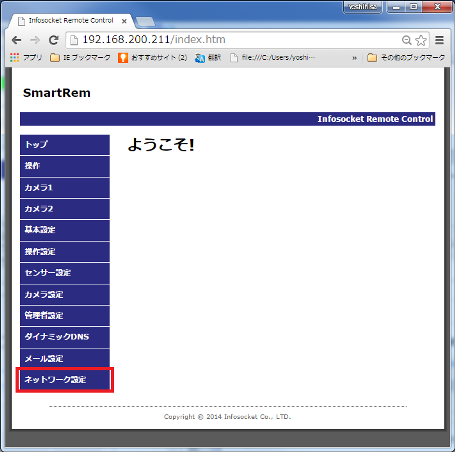Open the カメラ1 page
Viewport: 455px width, 452px height.
(x=65, y=188)
